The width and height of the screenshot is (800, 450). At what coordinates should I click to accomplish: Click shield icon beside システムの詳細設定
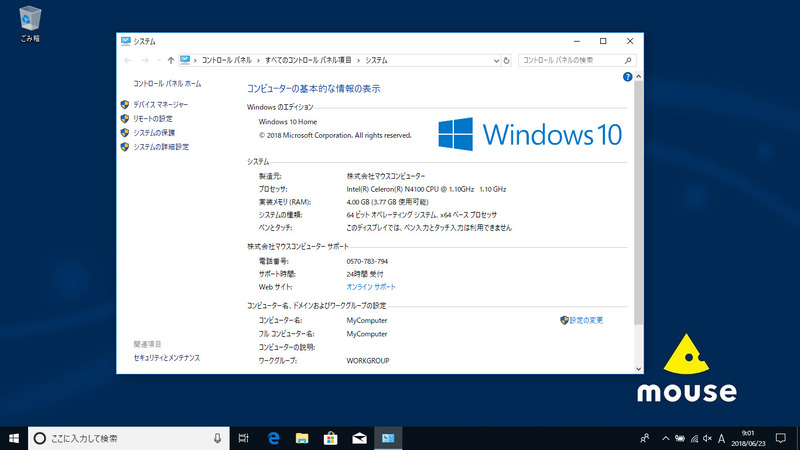coord(124,147)
